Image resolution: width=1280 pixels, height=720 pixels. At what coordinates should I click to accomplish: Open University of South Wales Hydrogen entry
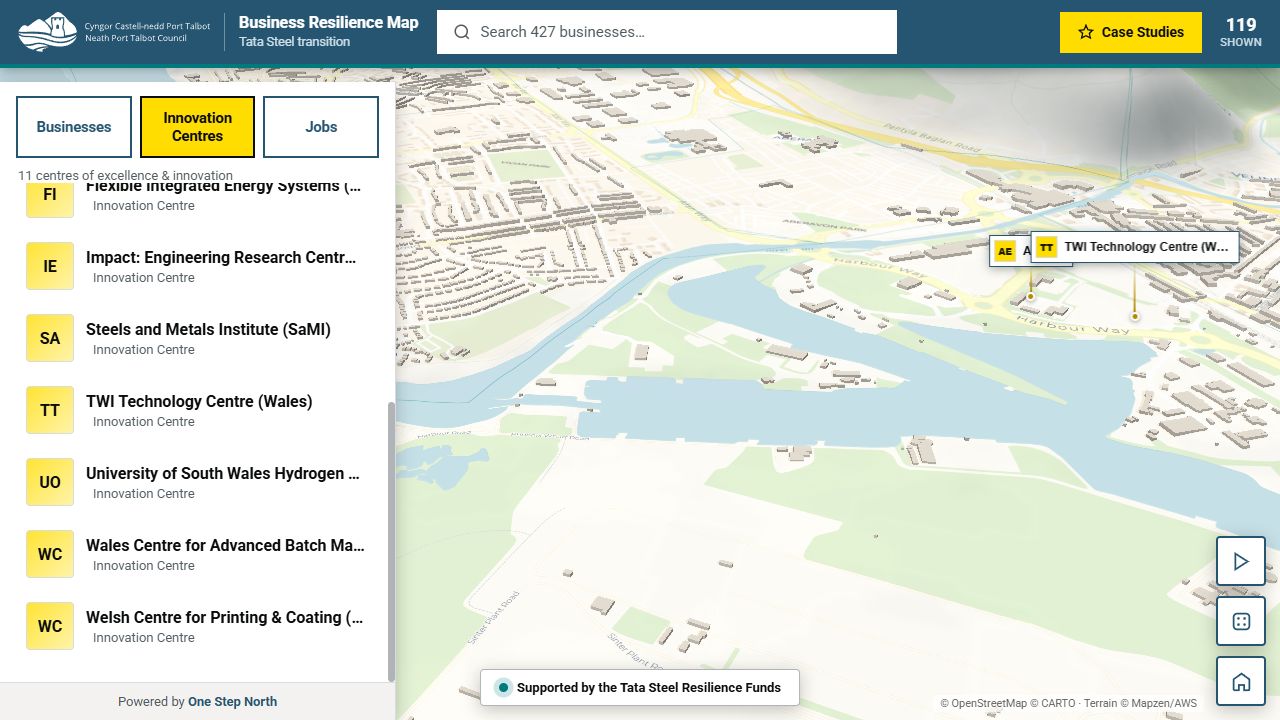coord(200,482)
